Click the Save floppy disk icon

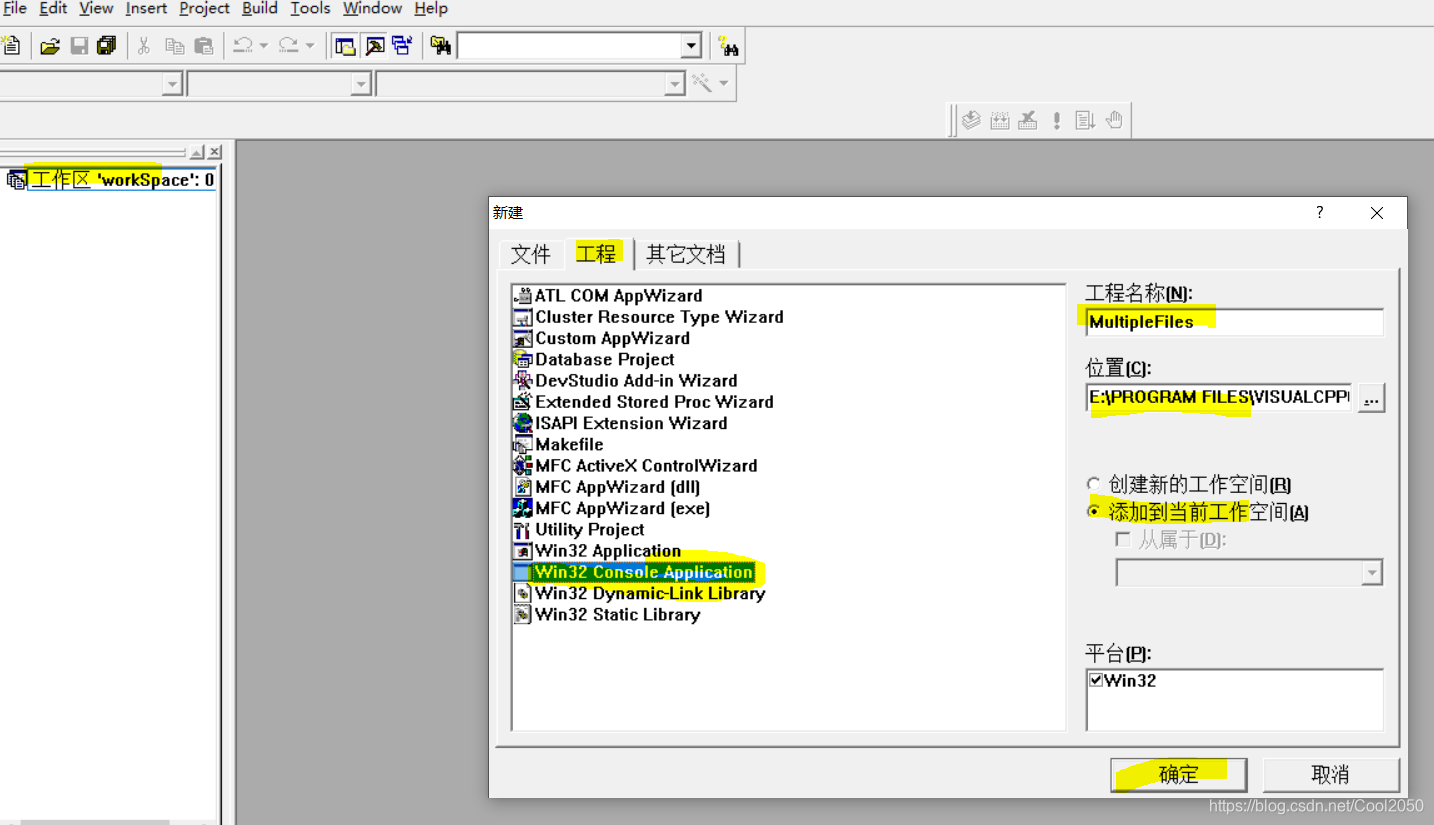pyautogui.click(x=79, y=46)
